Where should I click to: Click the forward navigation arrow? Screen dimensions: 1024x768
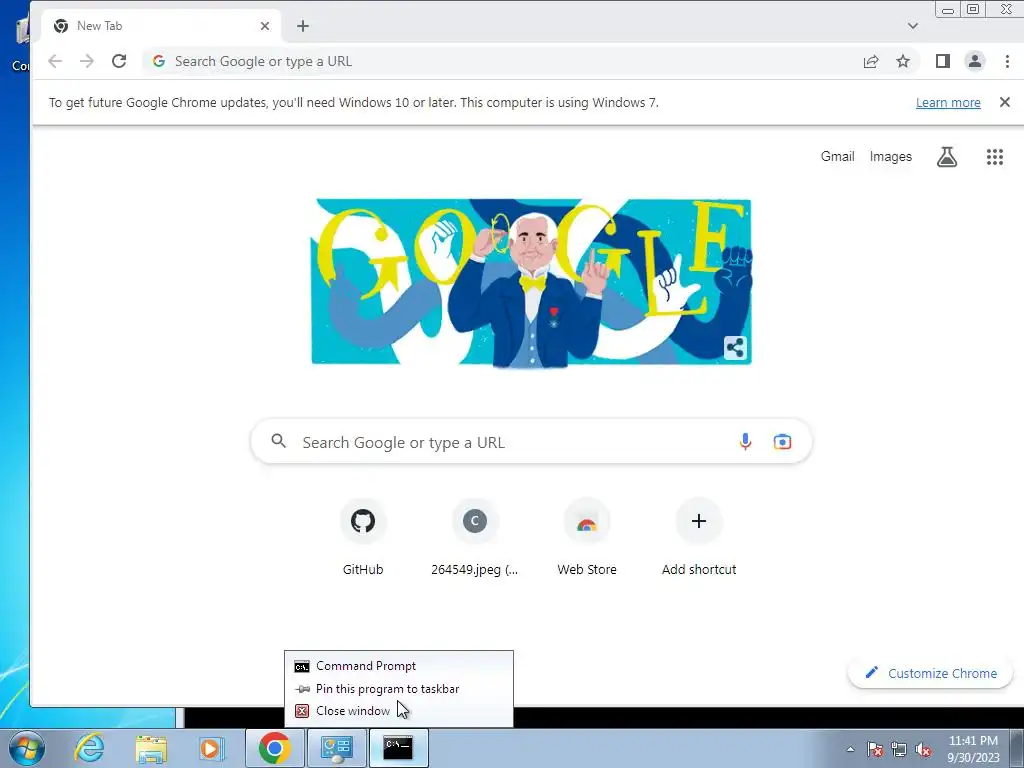click(x=86, y=61)
